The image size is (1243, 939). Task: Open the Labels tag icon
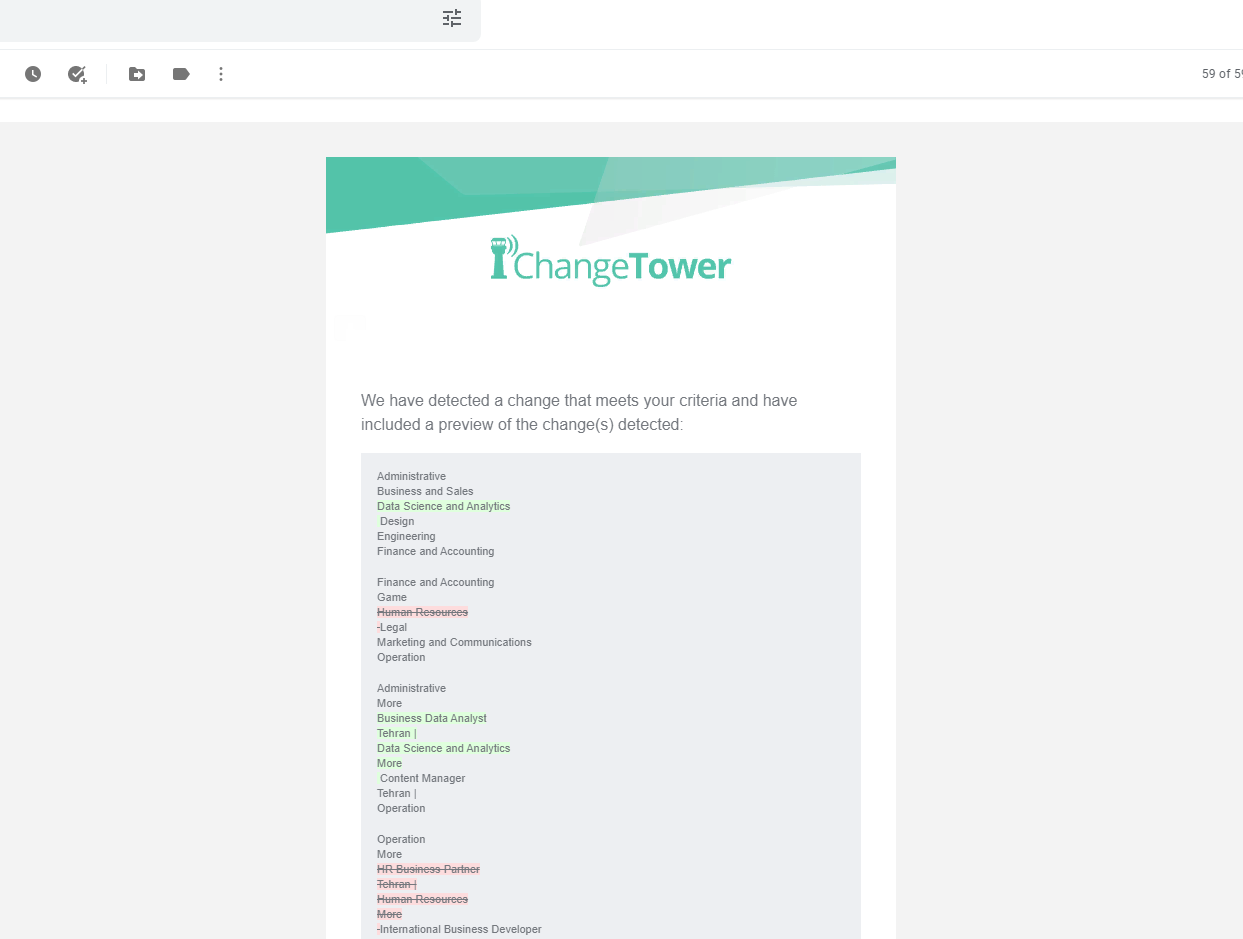click(x=181, y=74)
